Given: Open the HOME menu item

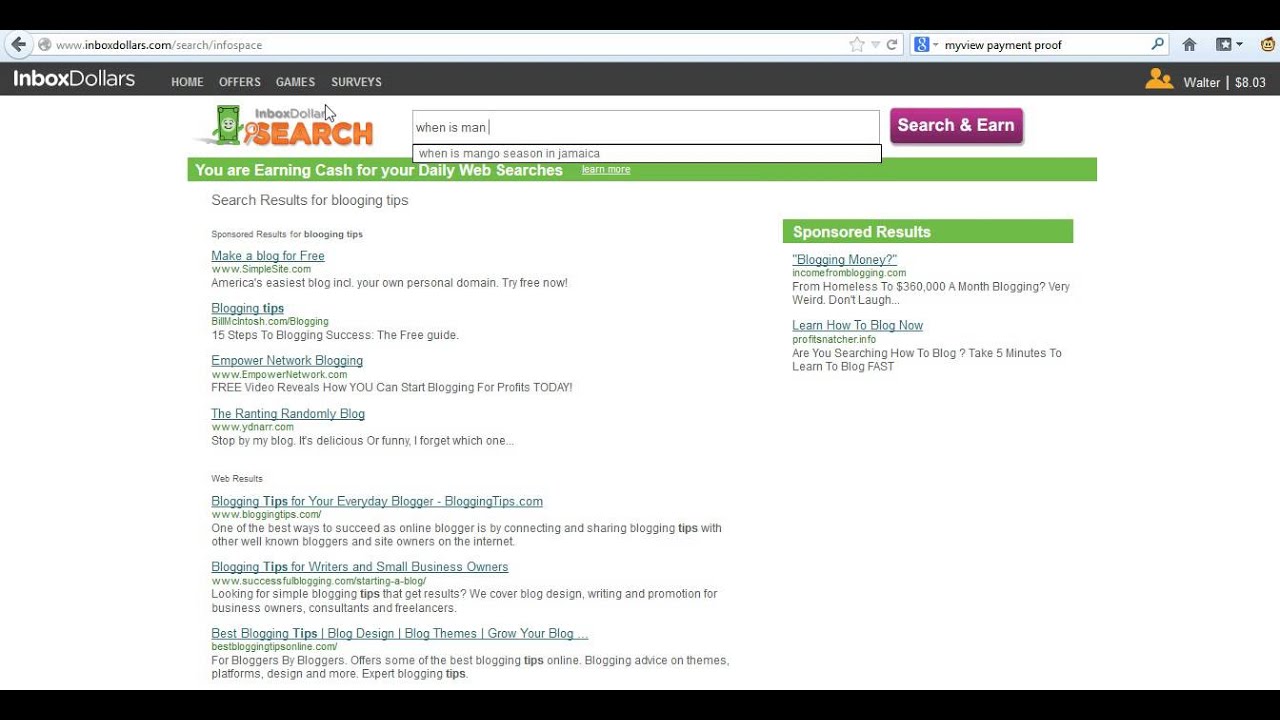Looking at the screenshot, I should 187,82.
